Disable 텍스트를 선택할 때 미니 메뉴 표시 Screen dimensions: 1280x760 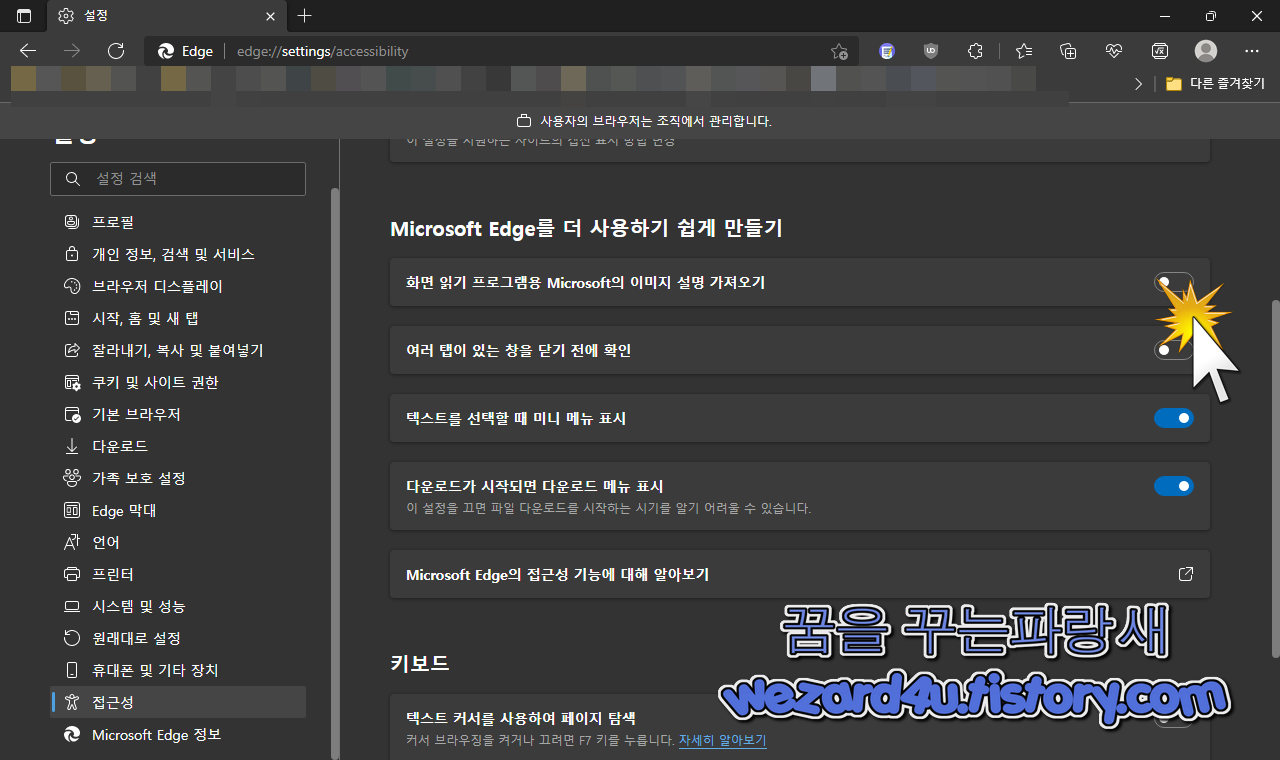[1173, 418]
